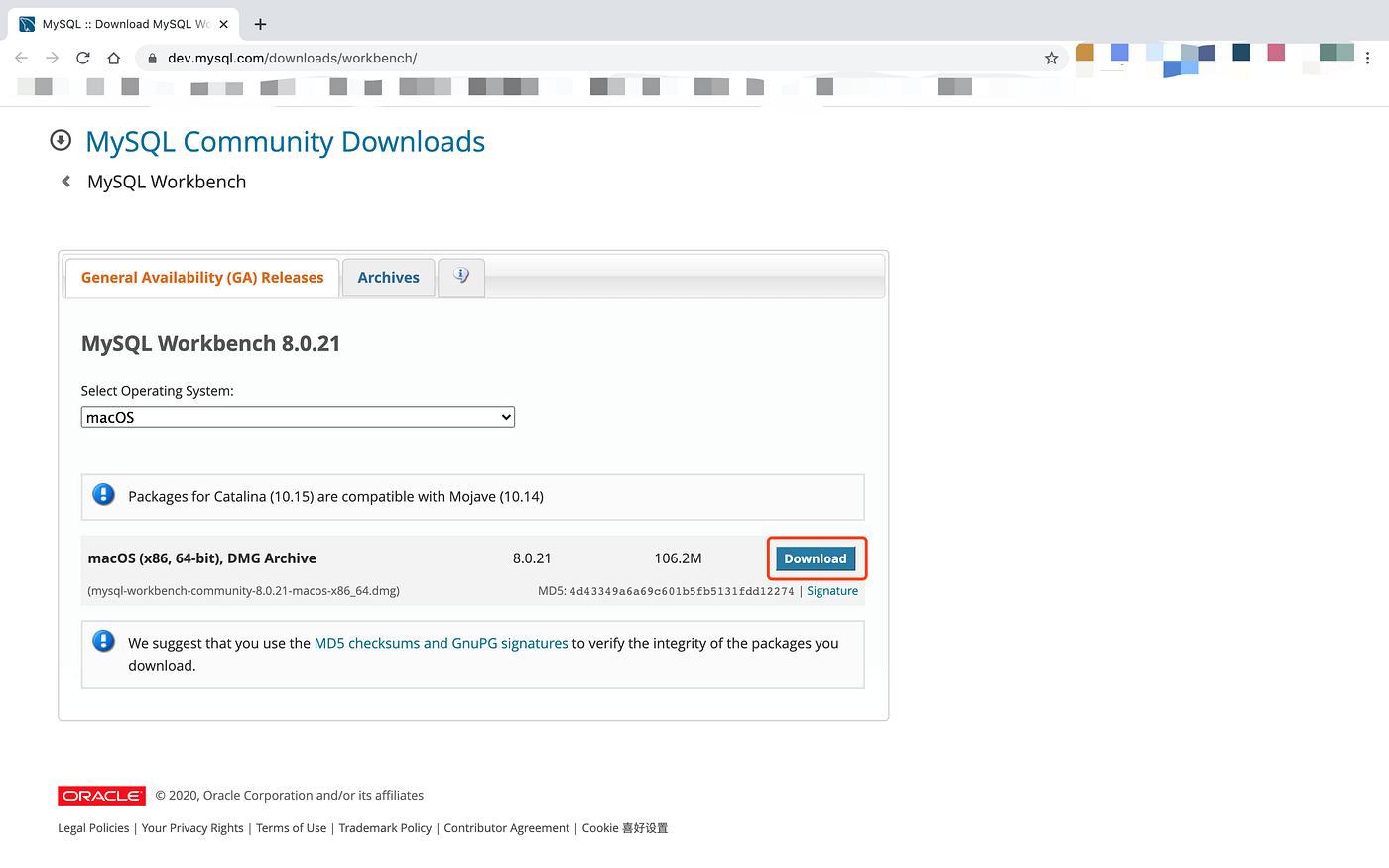Viewport: 1389px width, 868px height.
Task: Open a new browser tab
Action: tap(260, 24)
